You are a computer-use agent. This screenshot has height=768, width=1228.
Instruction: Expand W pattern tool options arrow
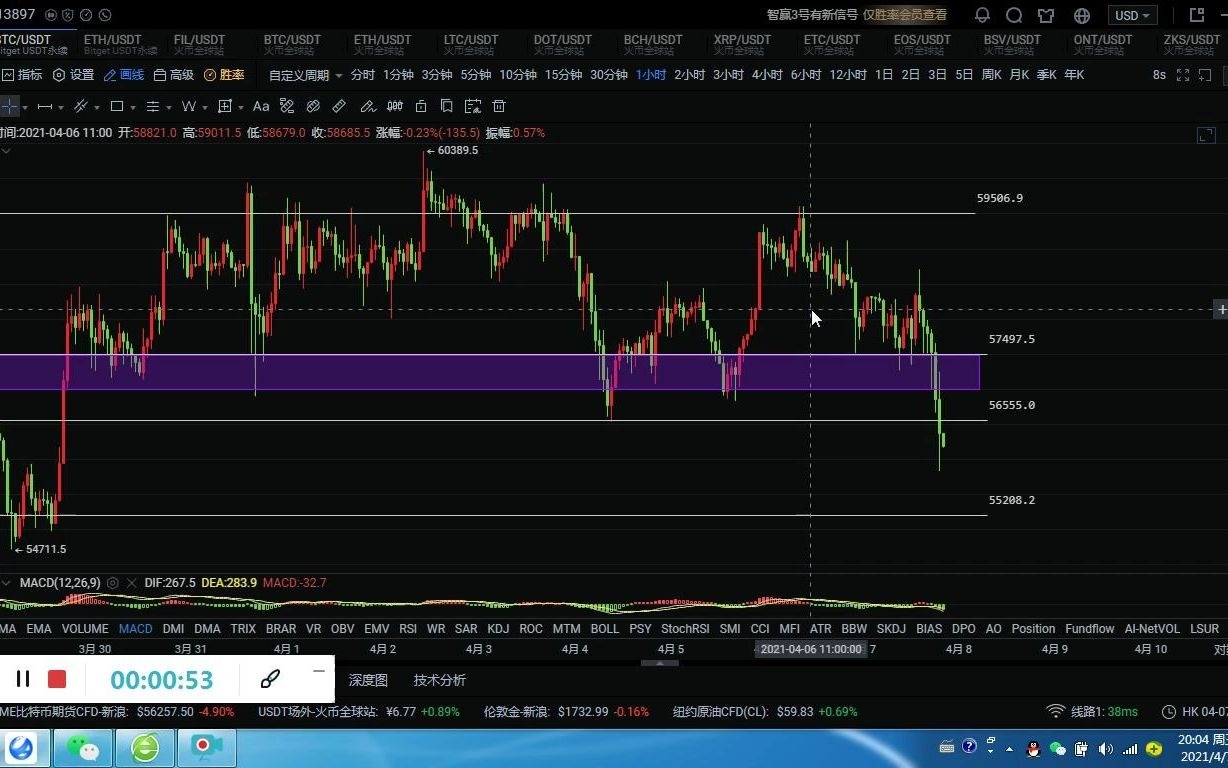(205, 107)
